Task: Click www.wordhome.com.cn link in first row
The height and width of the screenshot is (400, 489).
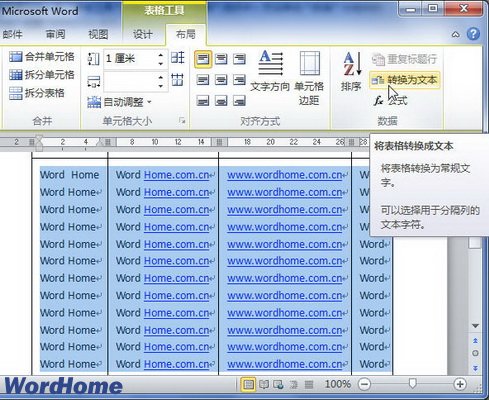Action: pyautogui.click(x=285, y=175)
